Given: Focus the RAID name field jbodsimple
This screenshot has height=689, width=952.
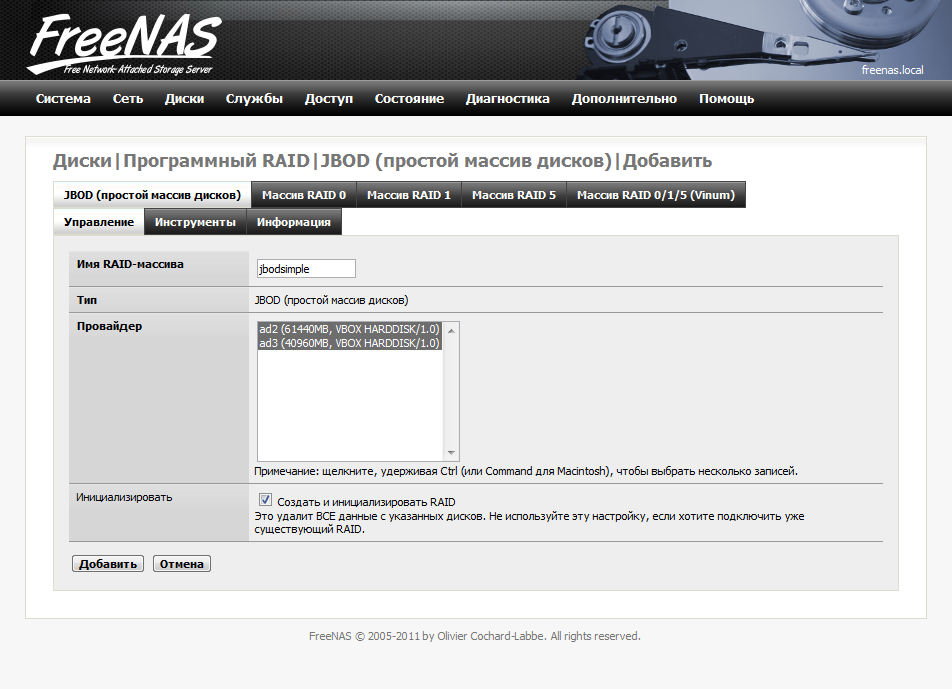Looking at the screenshot, I should [306, 268].
